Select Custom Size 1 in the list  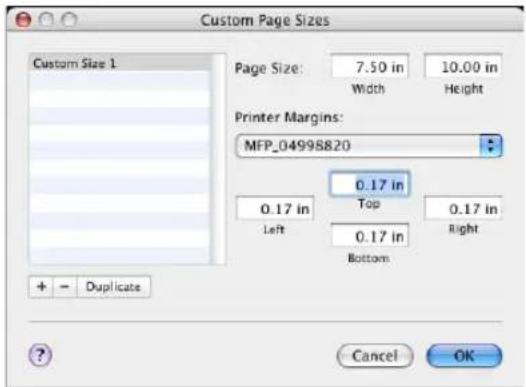pyautogui.click(x=121, y=63)
